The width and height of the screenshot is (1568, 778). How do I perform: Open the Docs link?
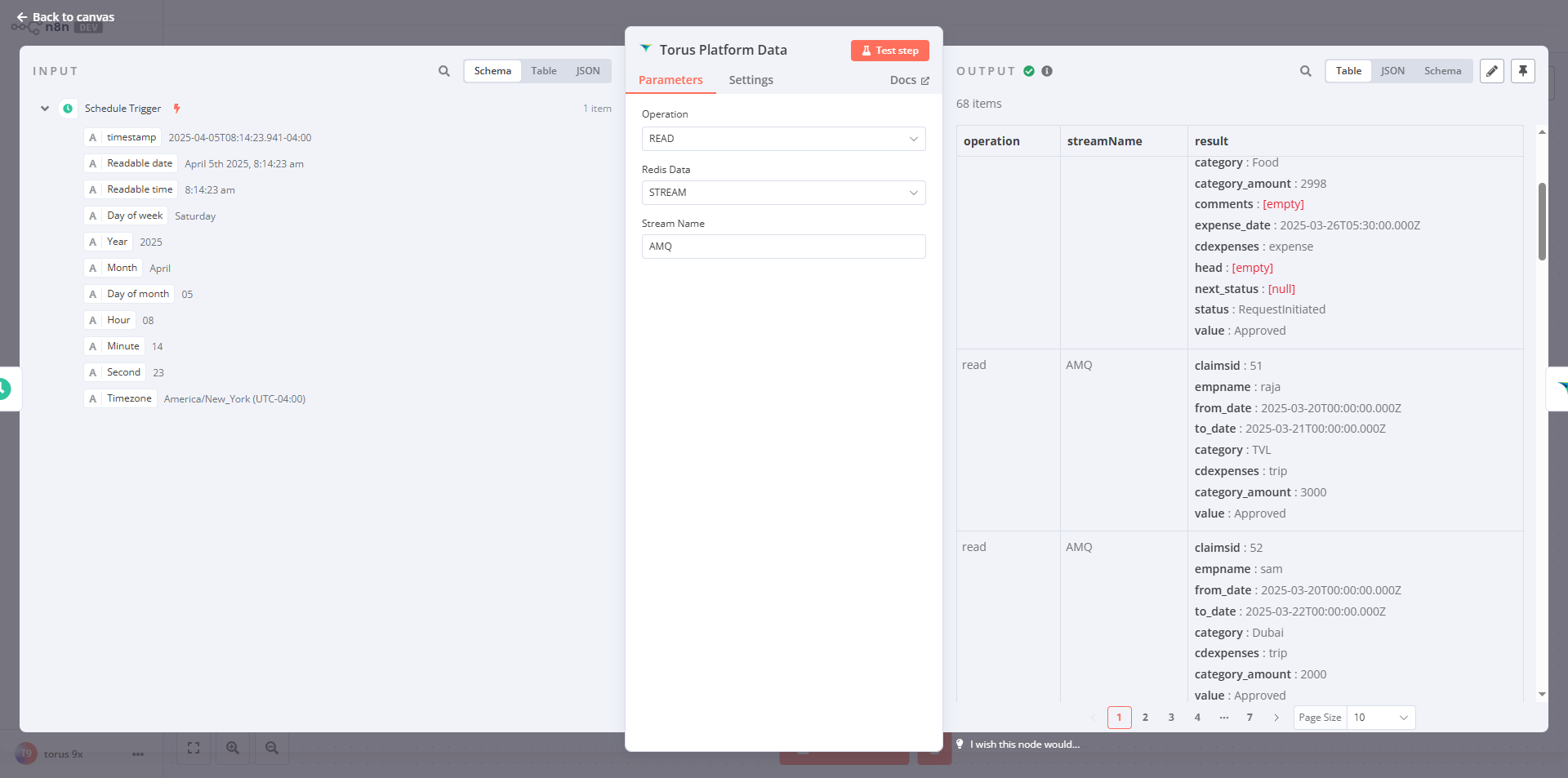point(909,80)
